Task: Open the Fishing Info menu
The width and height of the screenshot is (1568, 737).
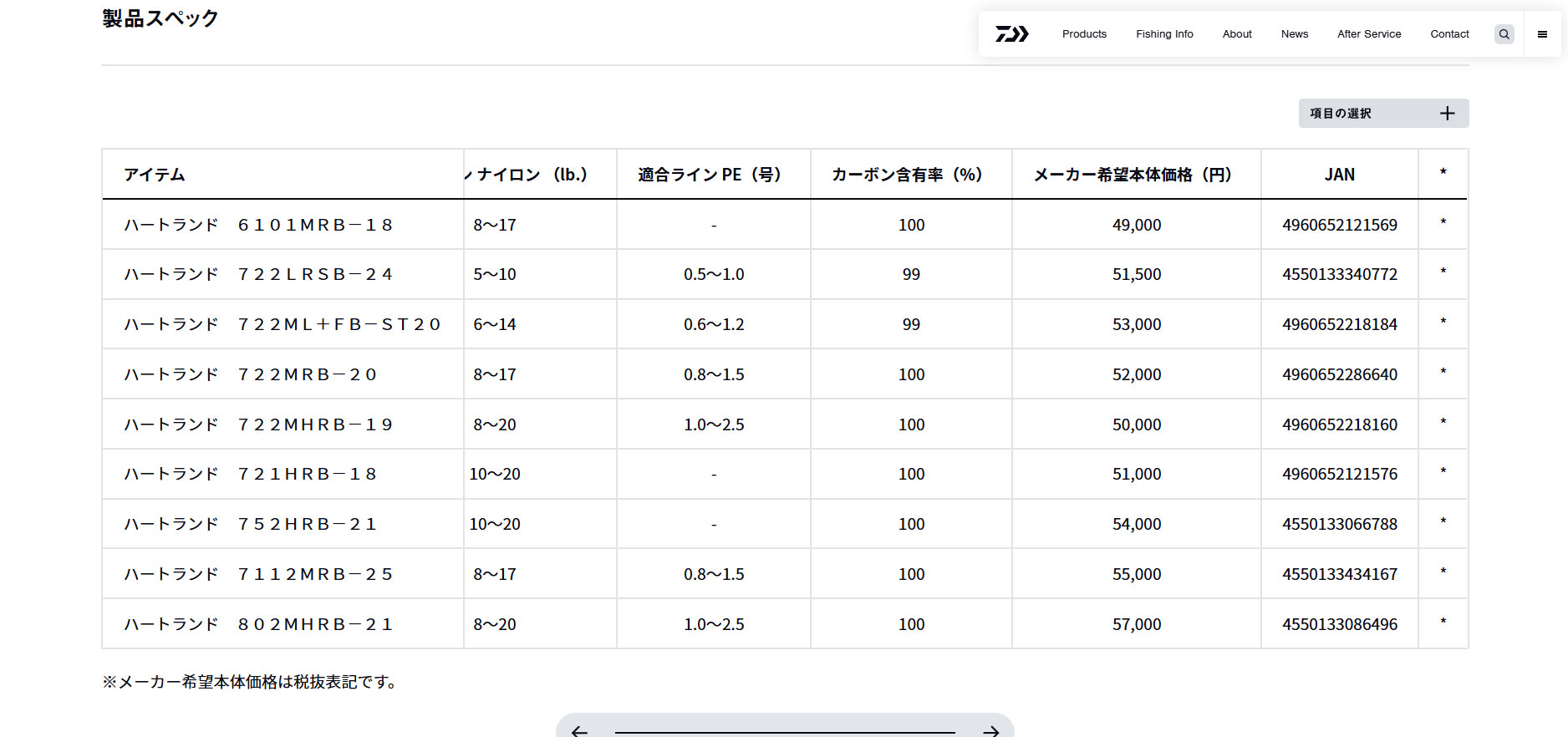Action: click(1164, 34)
